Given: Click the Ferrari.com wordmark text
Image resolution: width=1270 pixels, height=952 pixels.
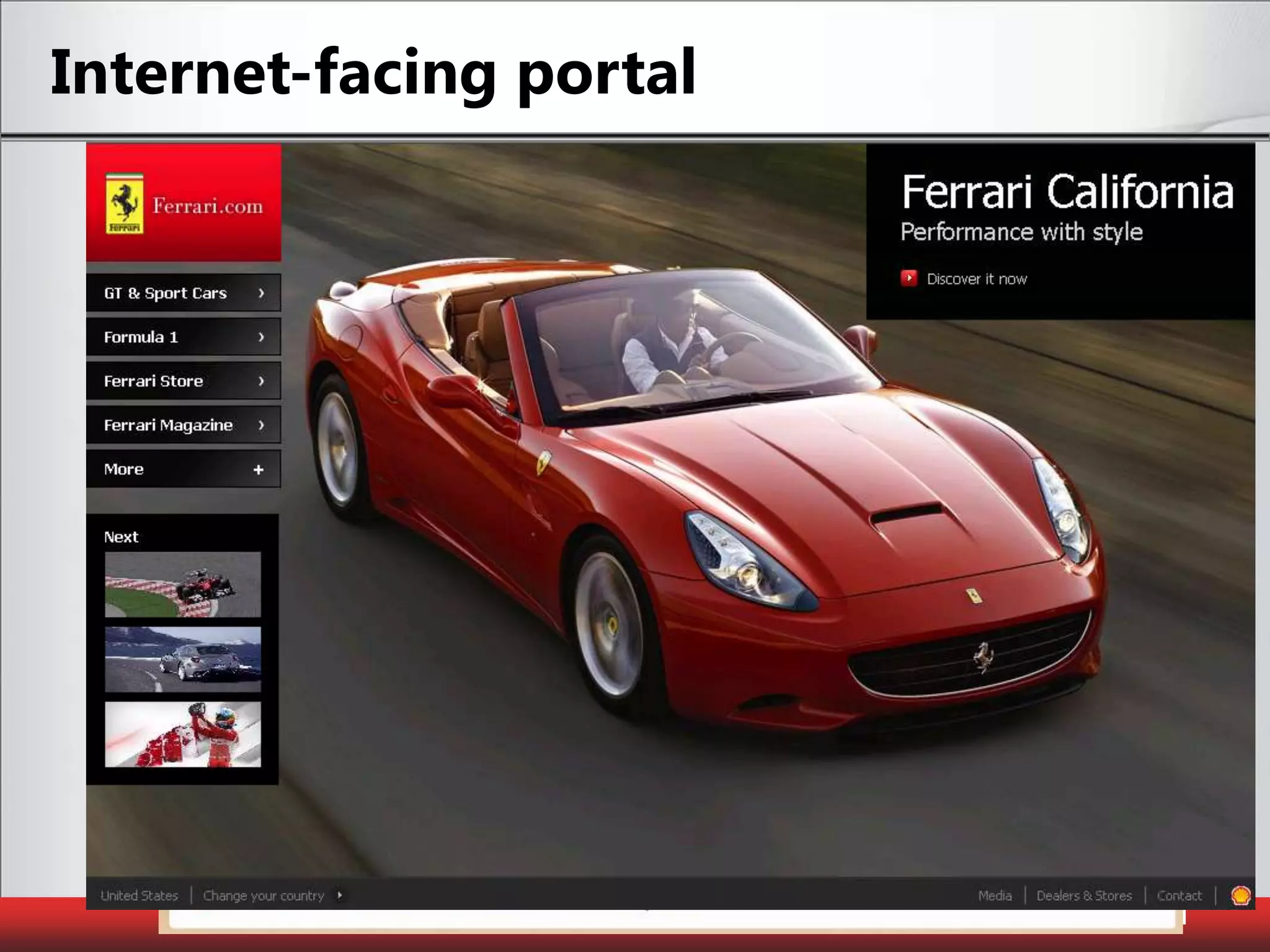Looking at the screenshot, I should tap(208, 205).
